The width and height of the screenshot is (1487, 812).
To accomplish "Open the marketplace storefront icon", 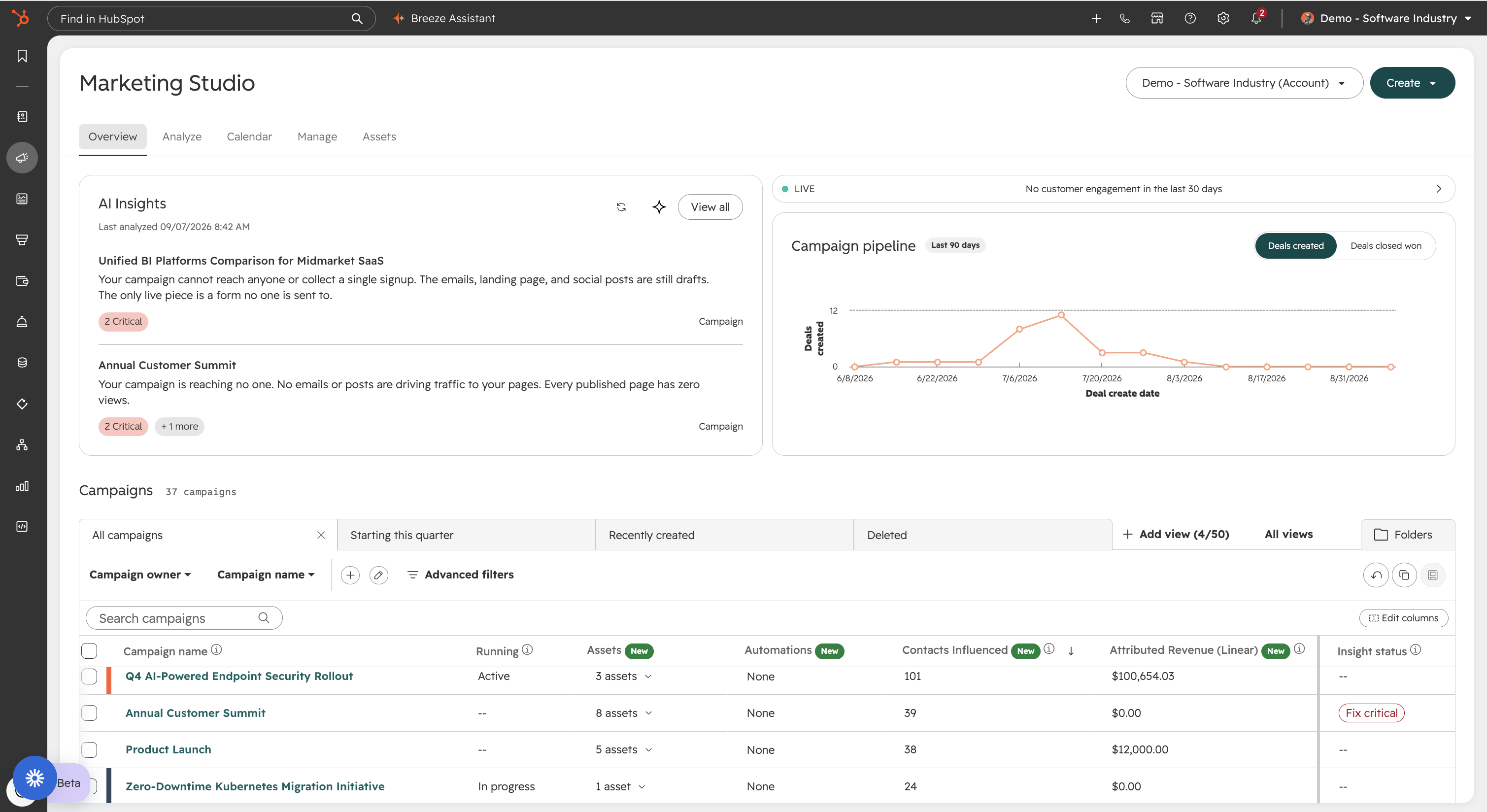I will click(1157, 18).
